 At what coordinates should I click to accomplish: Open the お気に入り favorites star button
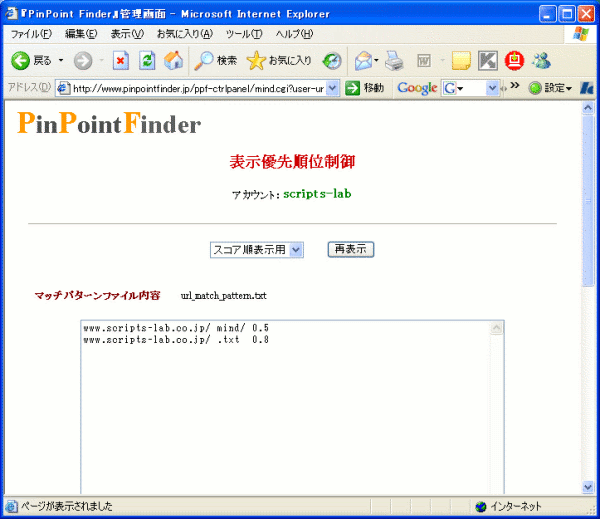[x=279, y=60]
